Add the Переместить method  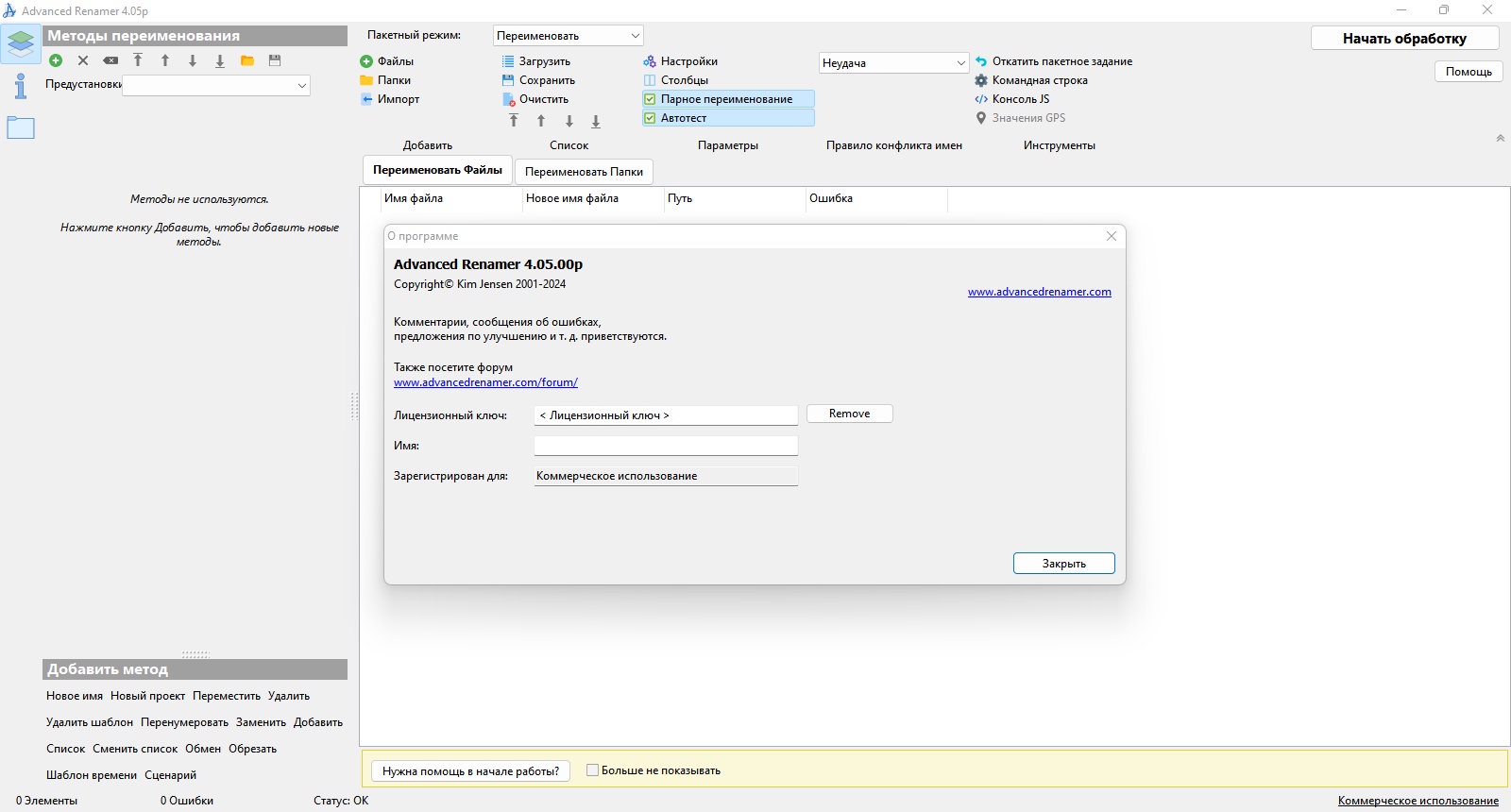tap(227, 696)
